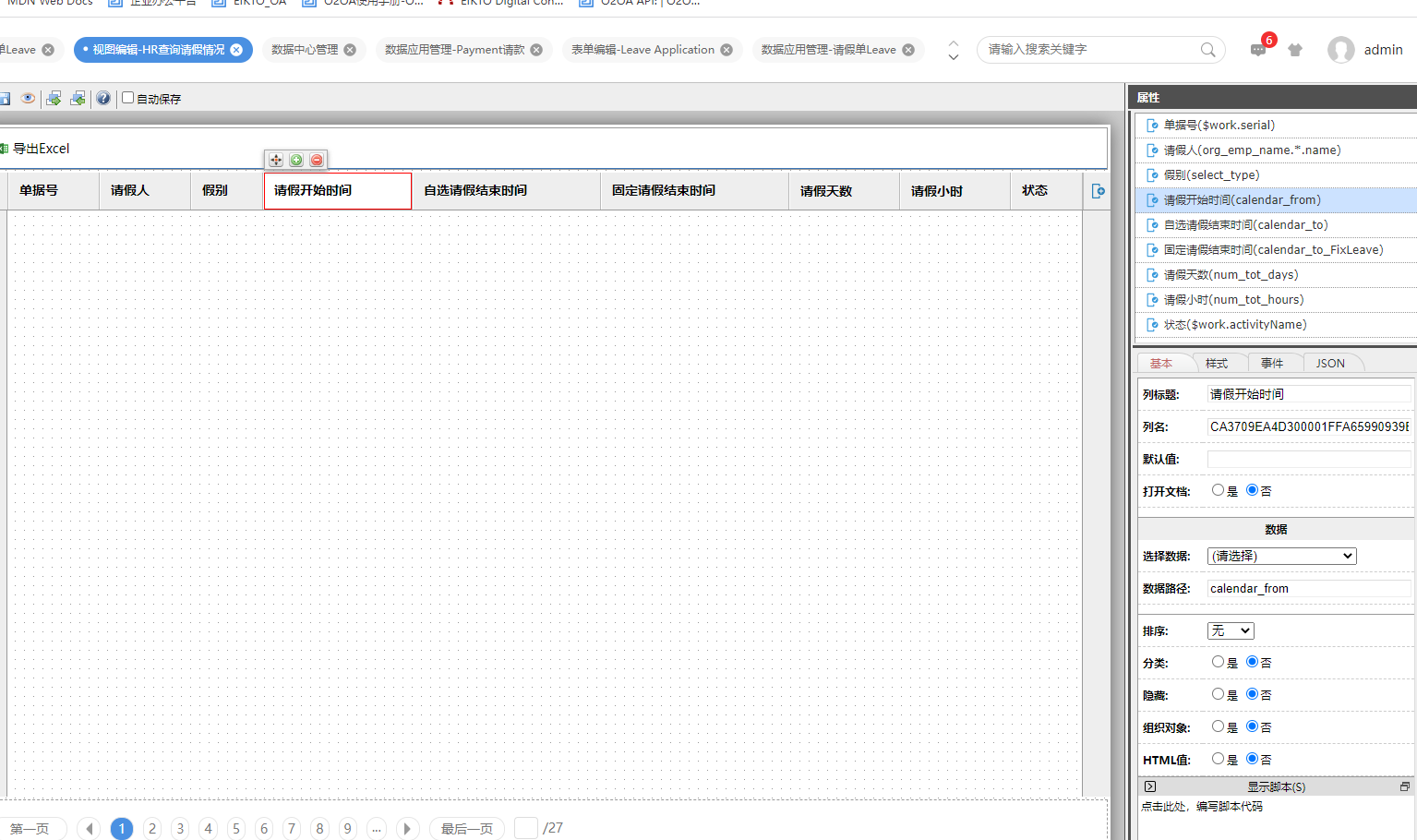The height and width of the screenshot is (840, 1417).
Task: Click the 导出Excel action button
Action: (35, 149)
